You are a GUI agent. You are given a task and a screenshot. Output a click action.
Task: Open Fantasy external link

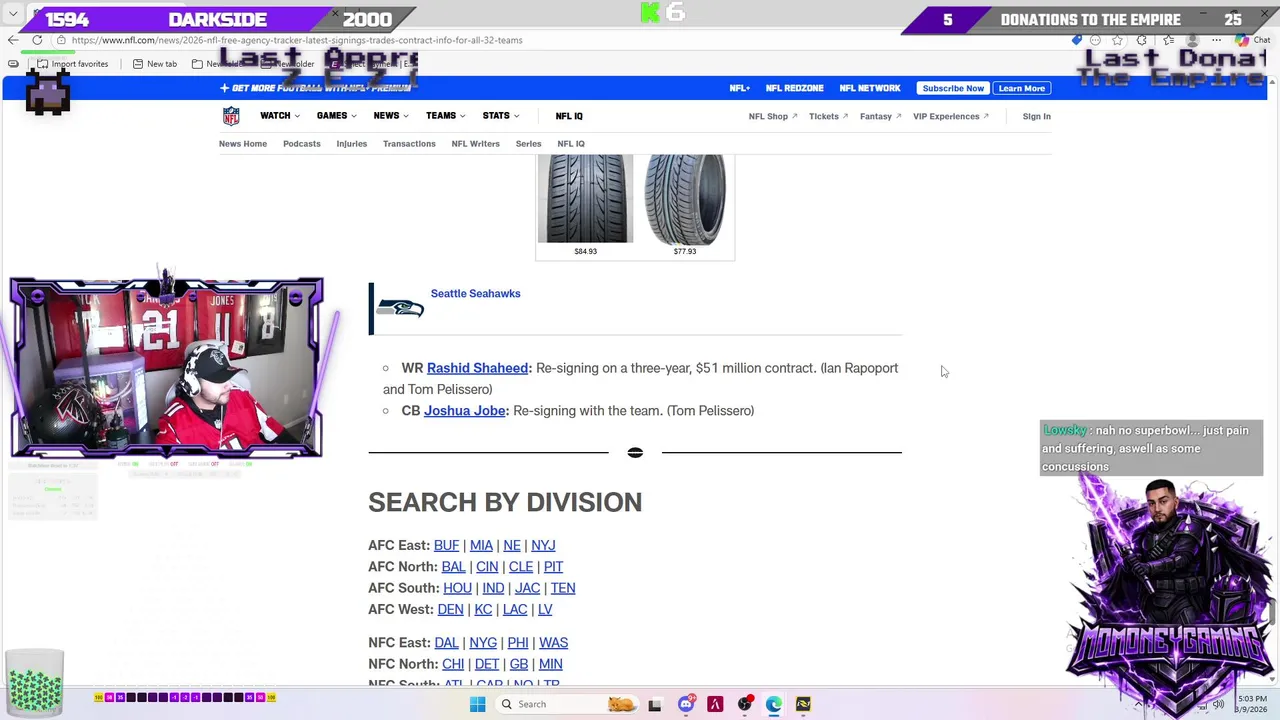point(881,116)
